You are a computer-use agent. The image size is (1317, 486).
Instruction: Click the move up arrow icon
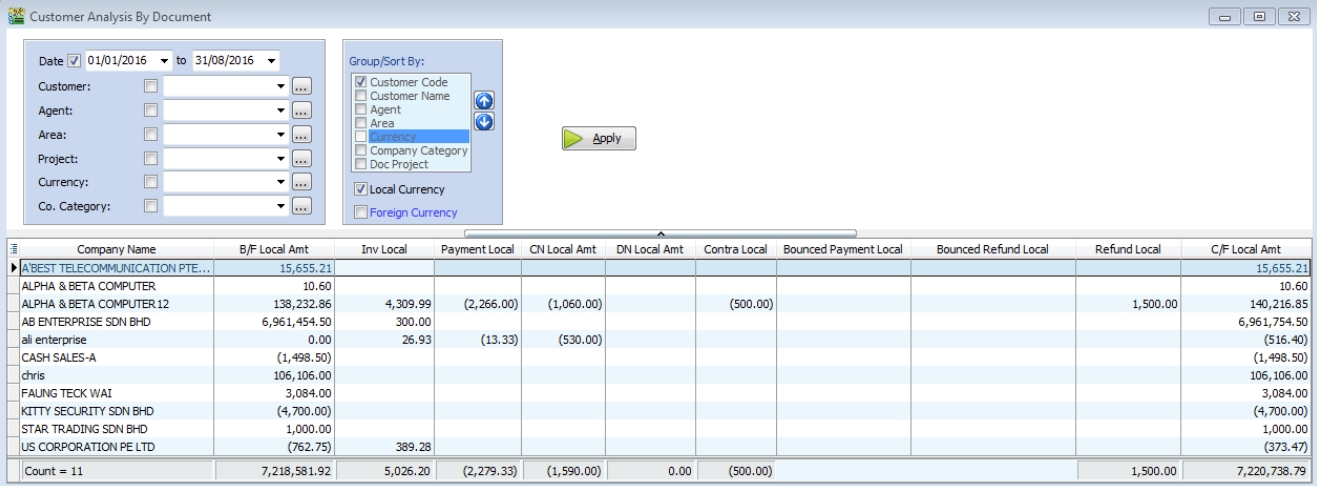pyautogui.click(x=483, y=102)
